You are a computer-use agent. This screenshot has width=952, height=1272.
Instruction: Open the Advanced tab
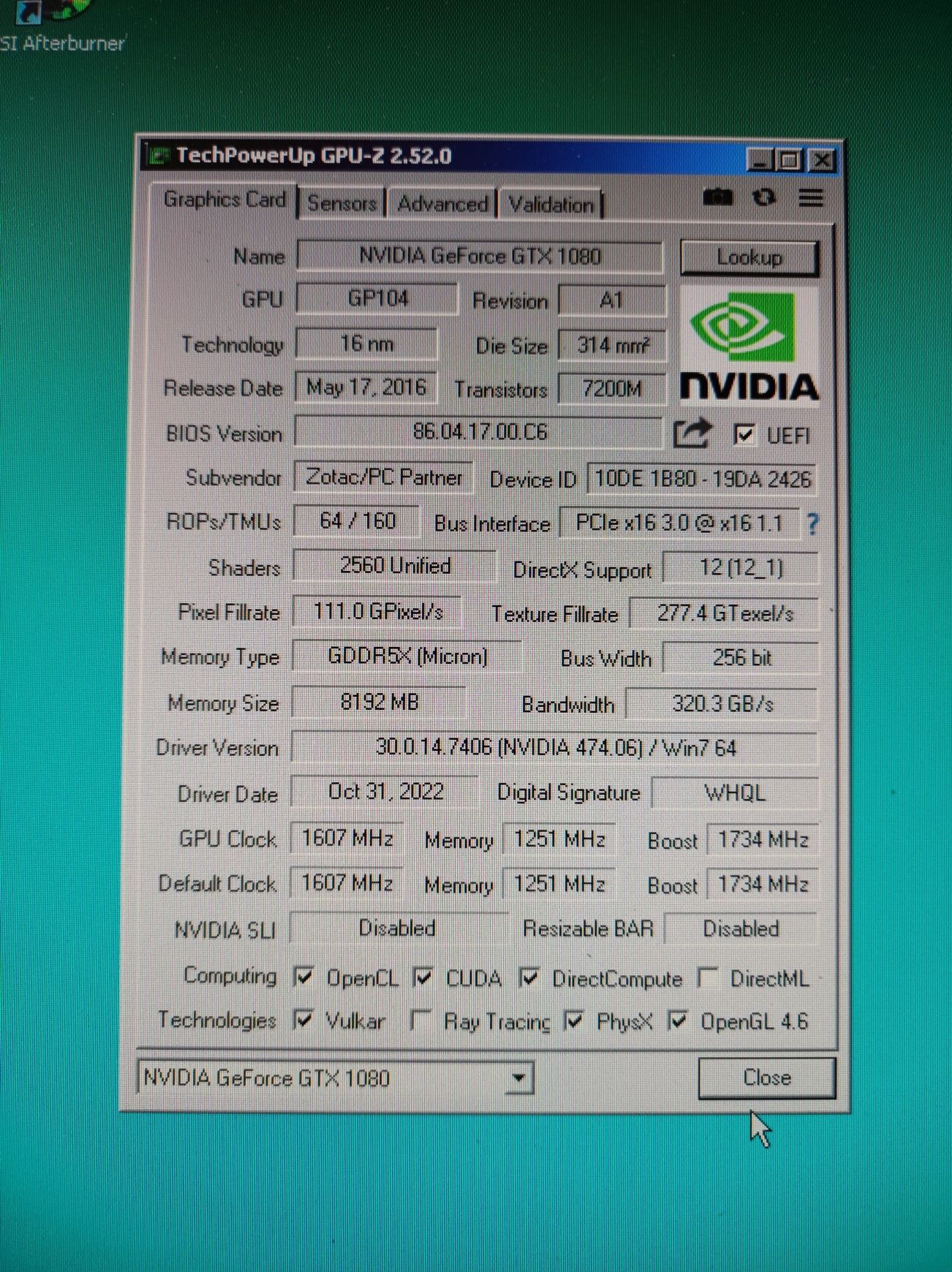pos(442,204)
